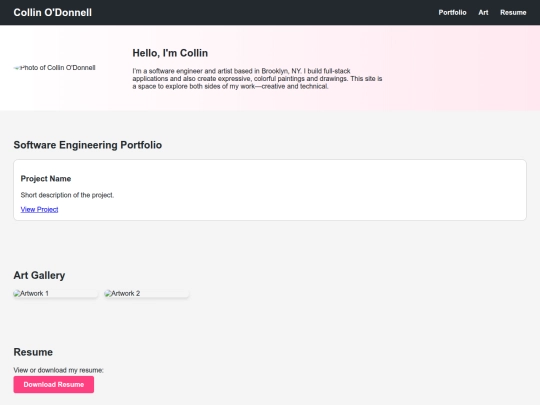Click the Short description of the project text
This screenshot has height=405, width=540.
[x=67, y=195]
